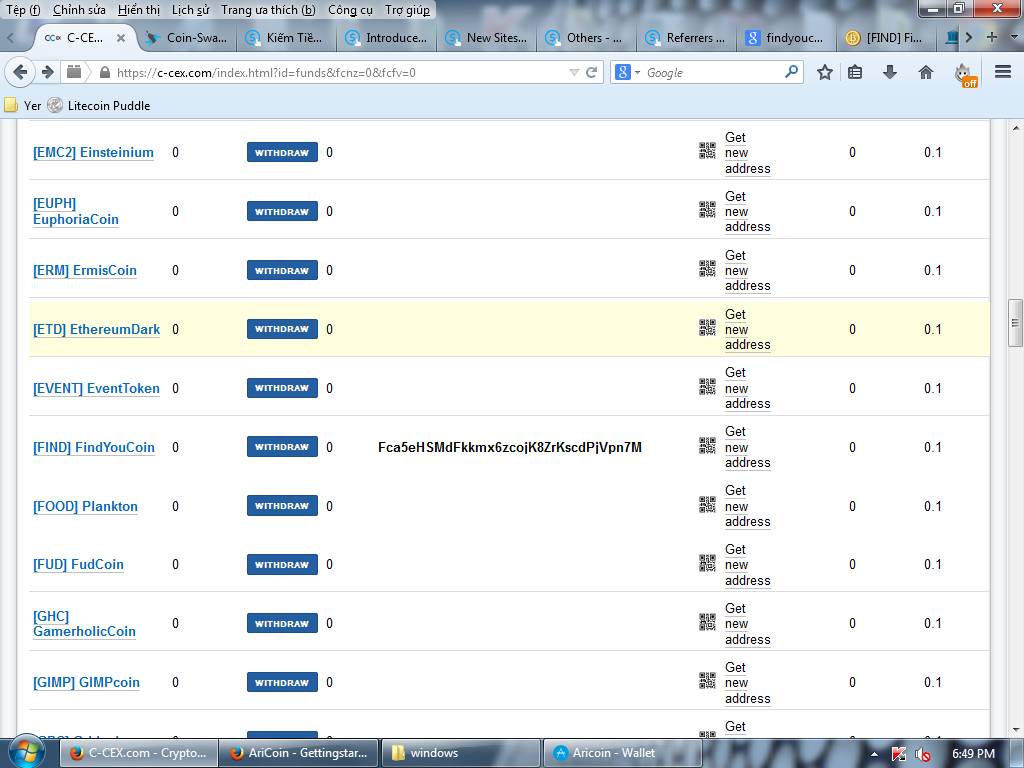This screenshot has width=1024, height=768.
Task: Open the URL bar history dropdown arrow
Action: tap(574, 72)
